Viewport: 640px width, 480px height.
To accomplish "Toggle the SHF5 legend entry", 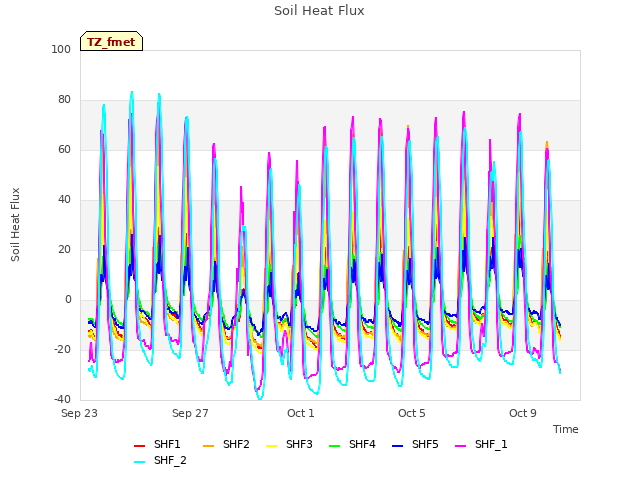I will (x=415, y=444).
